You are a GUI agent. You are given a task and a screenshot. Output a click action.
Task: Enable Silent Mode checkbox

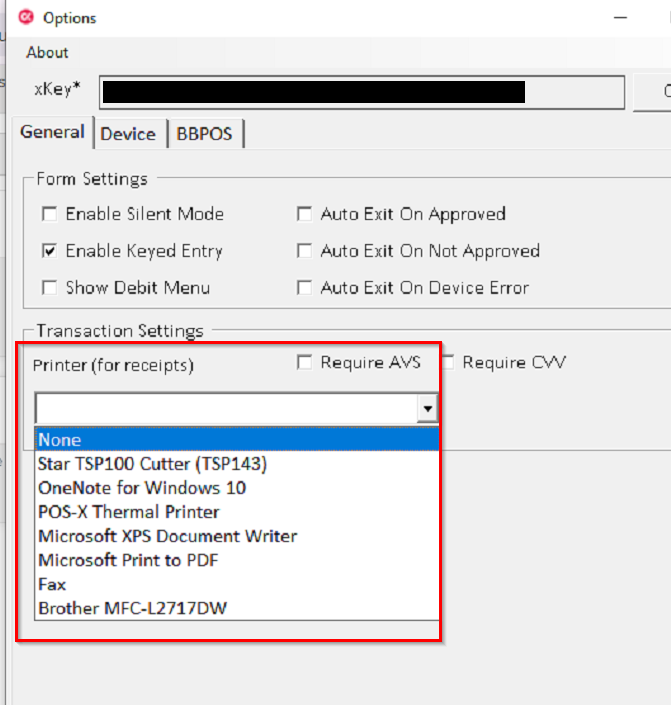click(x=49, y=214)
